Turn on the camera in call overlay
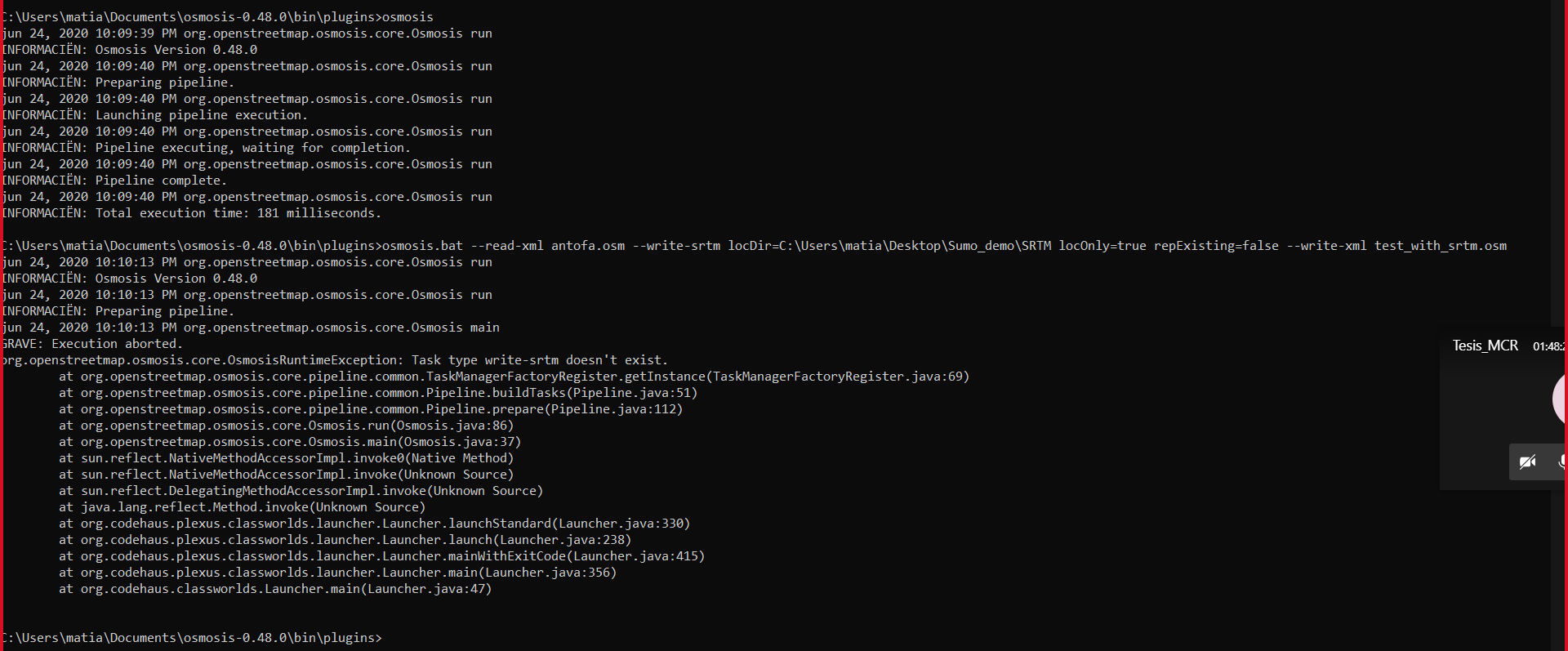The height and width of the screenshot is (651, 1568). [1527, 462]
